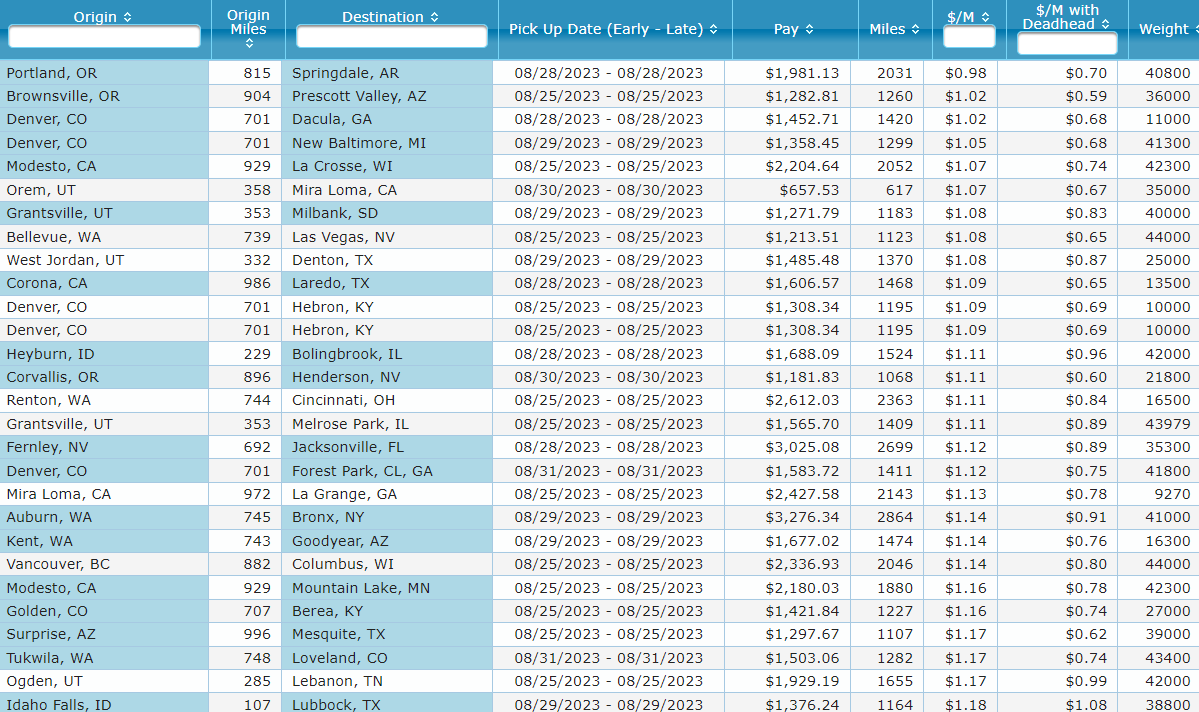Click sort arrows under Origin Miles header
The height and width of the screenshot is (712, 1199).
tap(248, 43)
